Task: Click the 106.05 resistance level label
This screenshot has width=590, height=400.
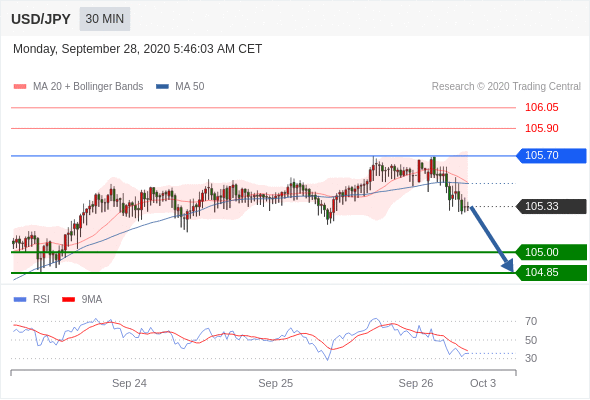Action: (542, 108)
